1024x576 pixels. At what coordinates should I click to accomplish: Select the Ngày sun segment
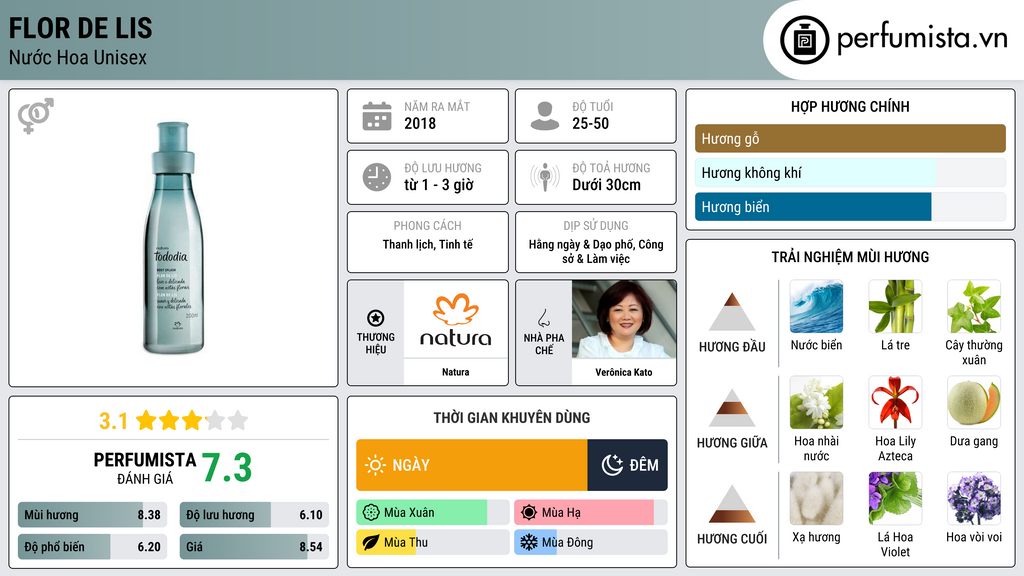click(472, 465)
